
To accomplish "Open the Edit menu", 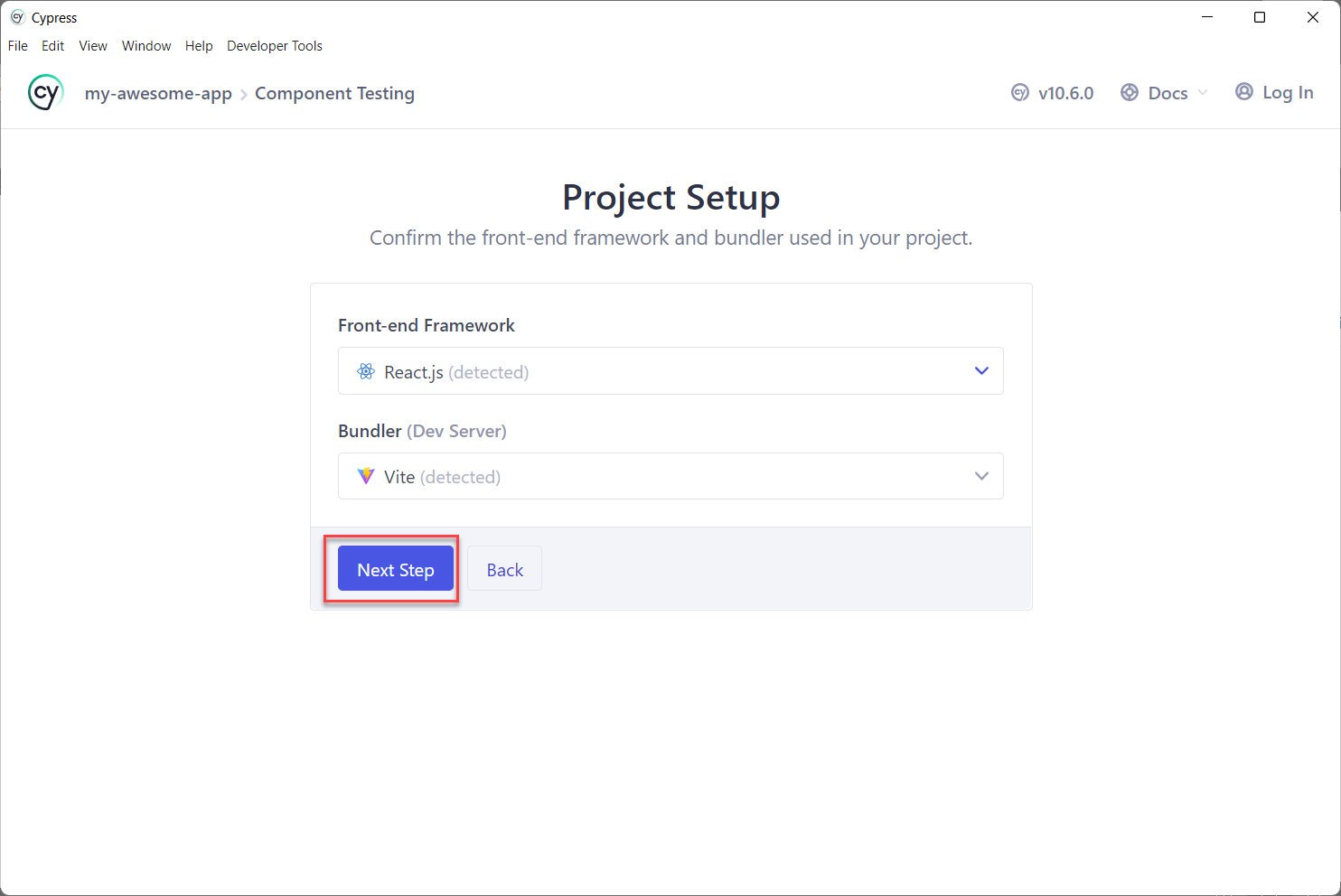I will coord(53,46).
